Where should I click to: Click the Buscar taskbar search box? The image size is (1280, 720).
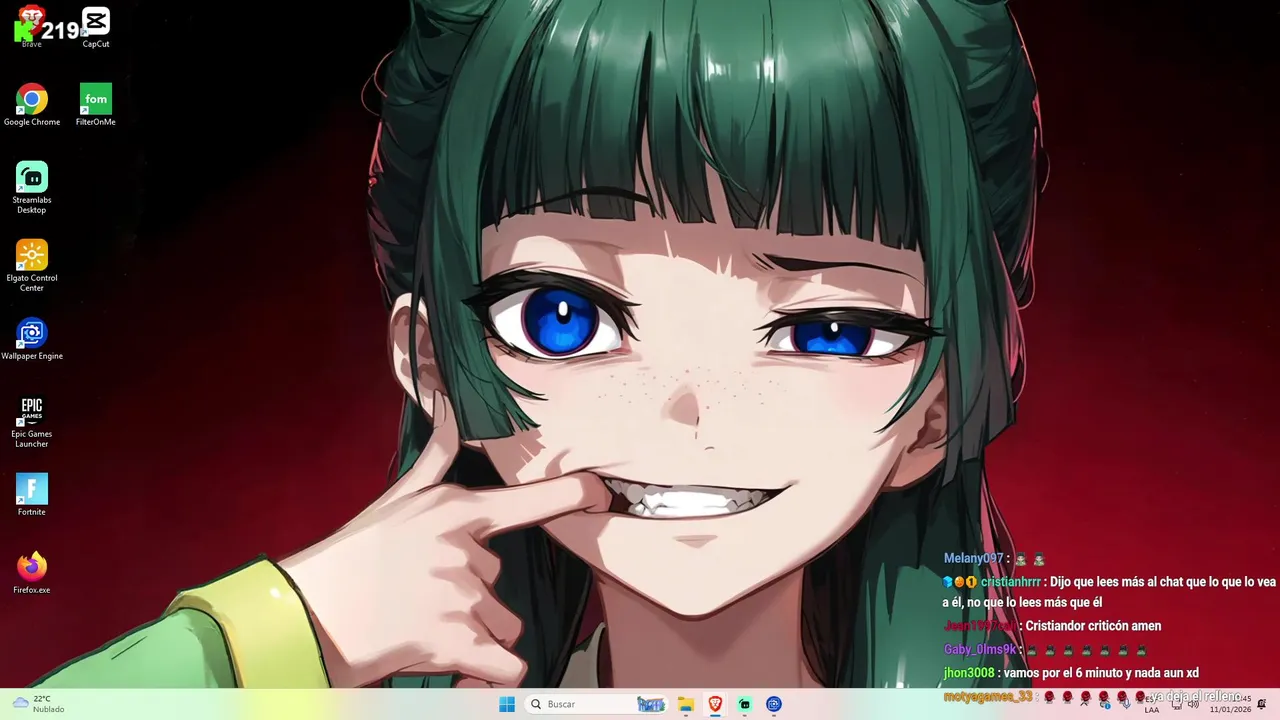coord(597,704)
